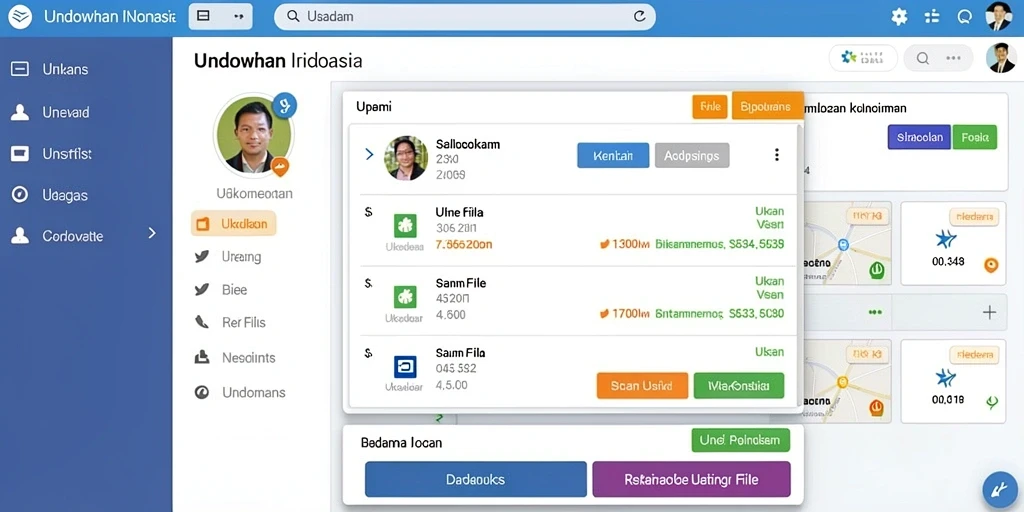Click the colorful logo pill near the top right

pos(863,57)
